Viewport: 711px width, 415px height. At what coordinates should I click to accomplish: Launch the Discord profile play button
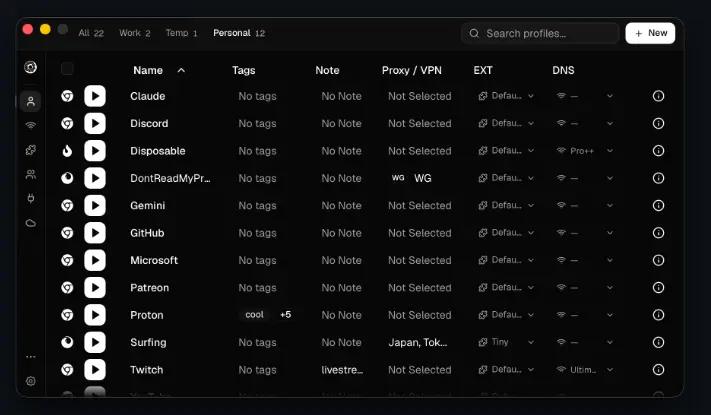[95, 123]
